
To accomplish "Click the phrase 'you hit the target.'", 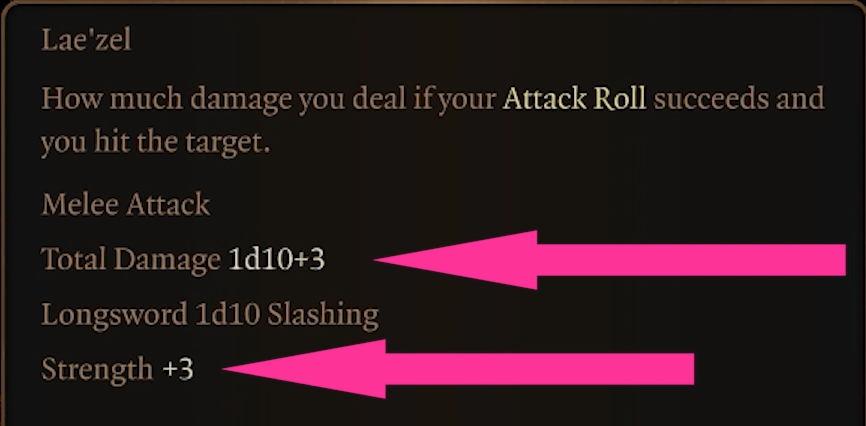I will (155, 143).
